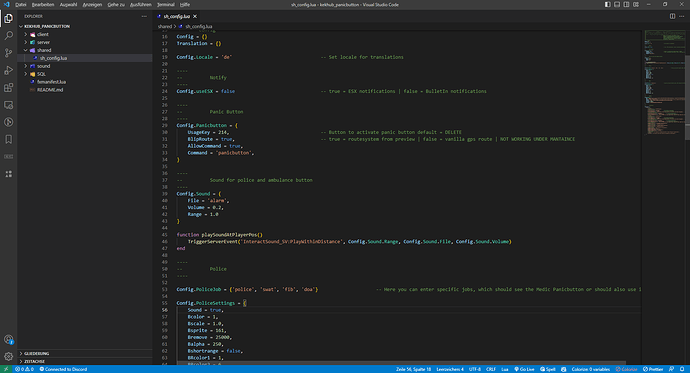Open the Extensions view
690x373 pixels.
[x=8, y=88]
